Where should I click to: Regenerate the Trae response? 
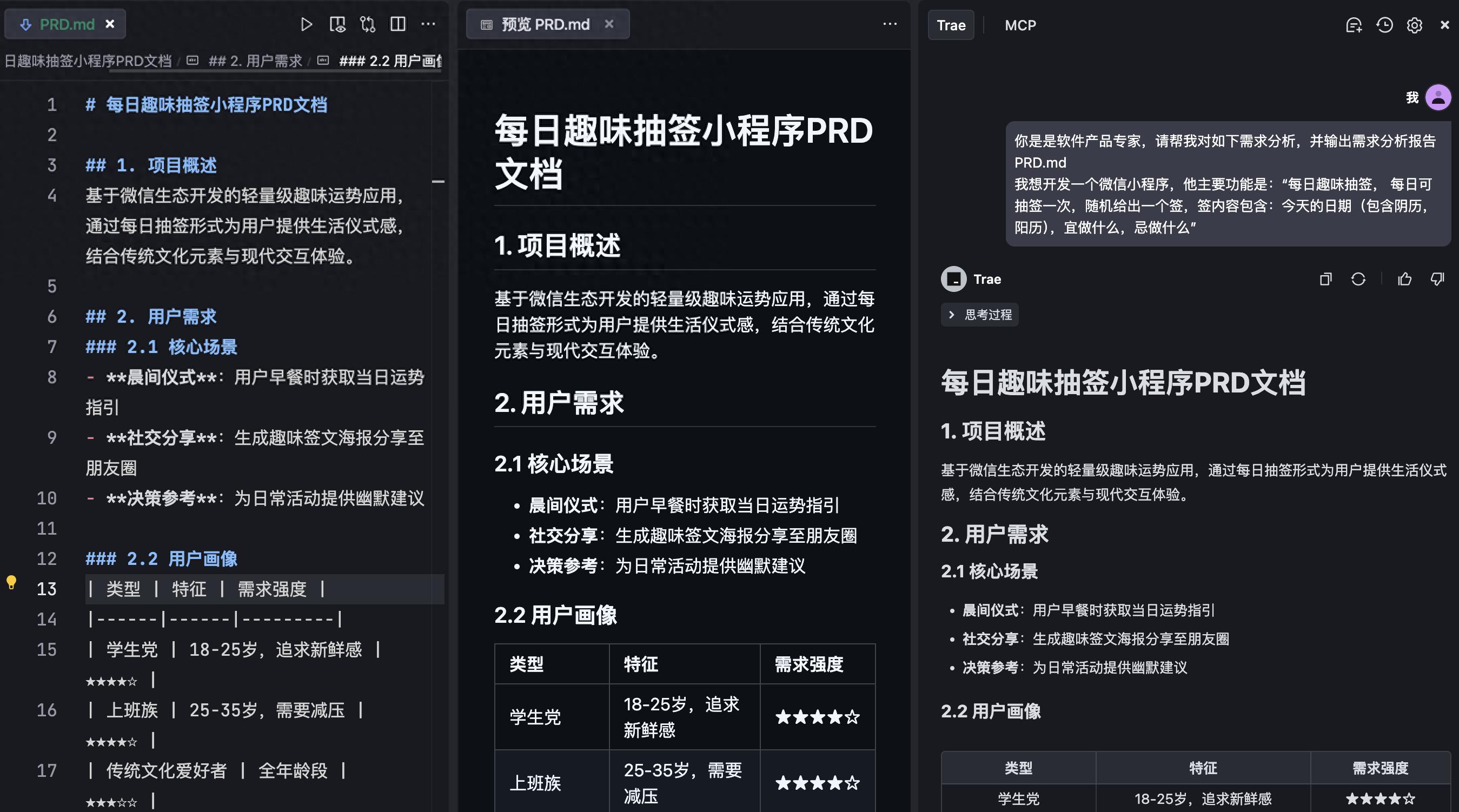tap(1359, 279)
